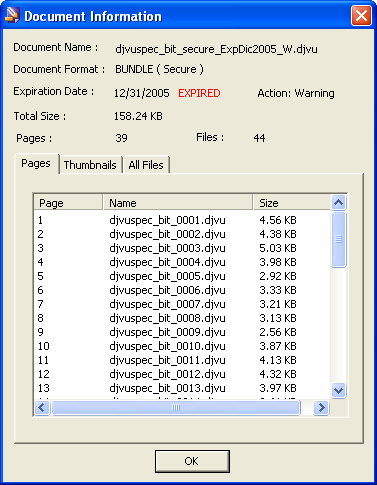377x485 pixels.
Task: Select row djvuspec_bit_0001.djvu
Action: pyautogui.click(x=182, y=220)
